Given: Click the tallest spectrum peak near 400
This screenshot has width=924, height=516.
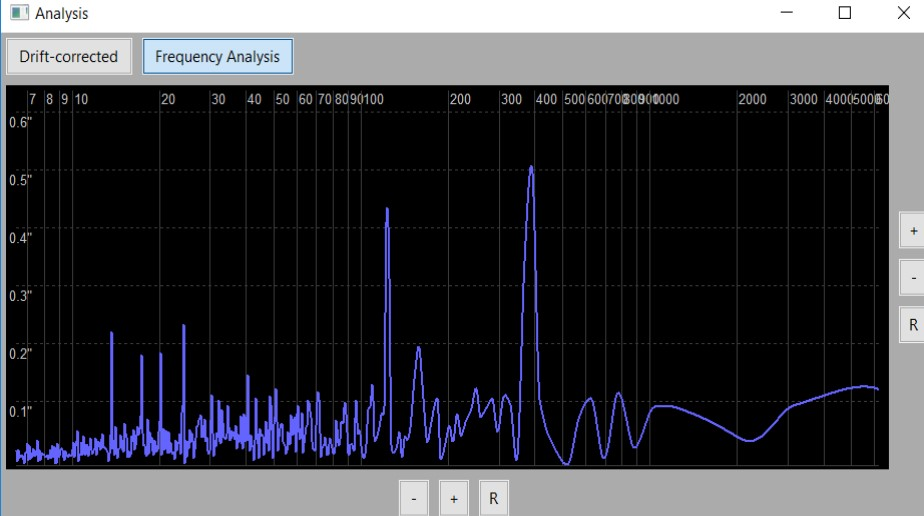Looking at the screenshot, I should click(x=532, y=167).
